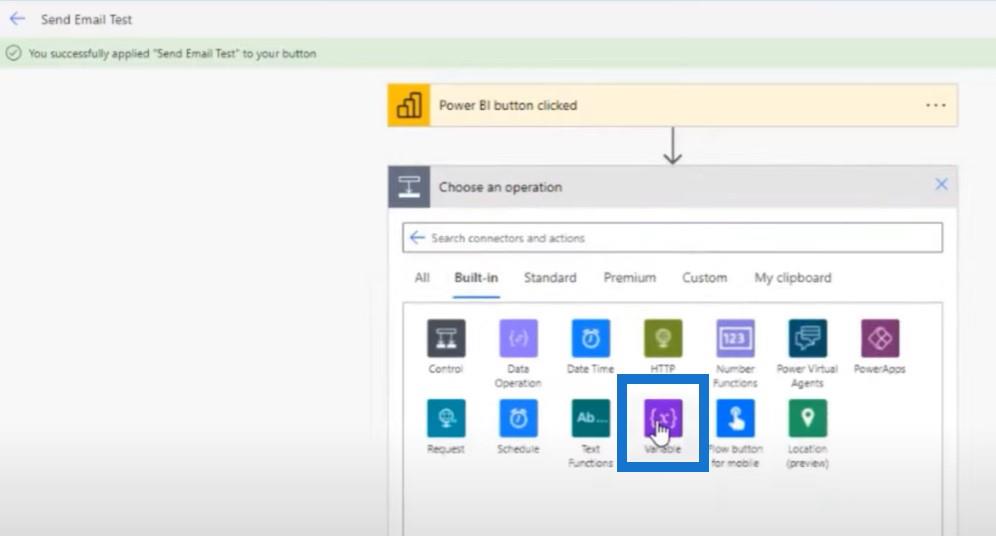Focus the Search connectors and actions field

click(672, 238)
